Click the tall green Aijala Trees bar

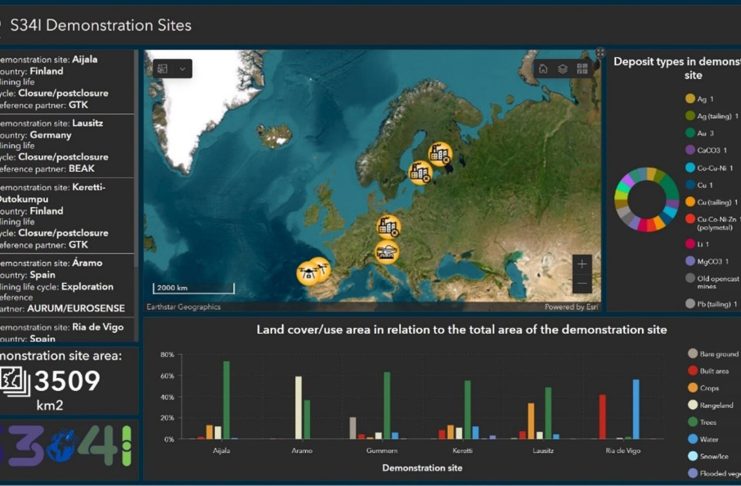226,400
